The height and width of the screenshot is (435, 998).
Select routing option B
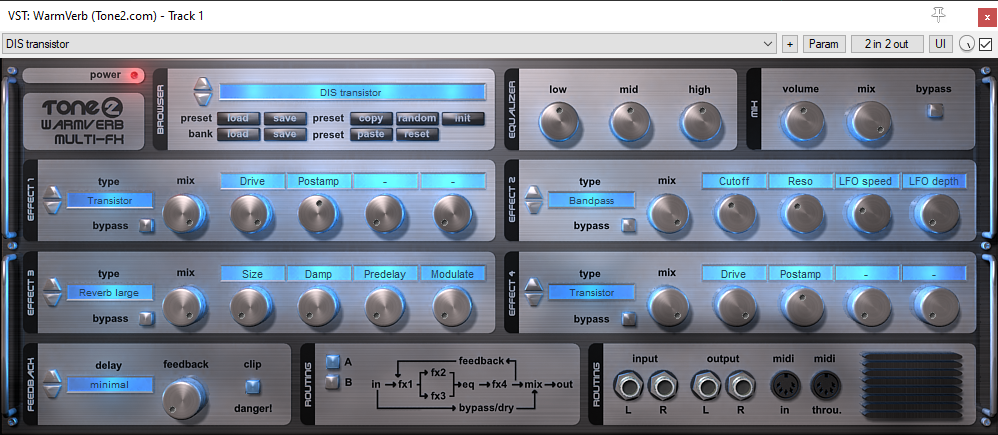click(333, 382)
